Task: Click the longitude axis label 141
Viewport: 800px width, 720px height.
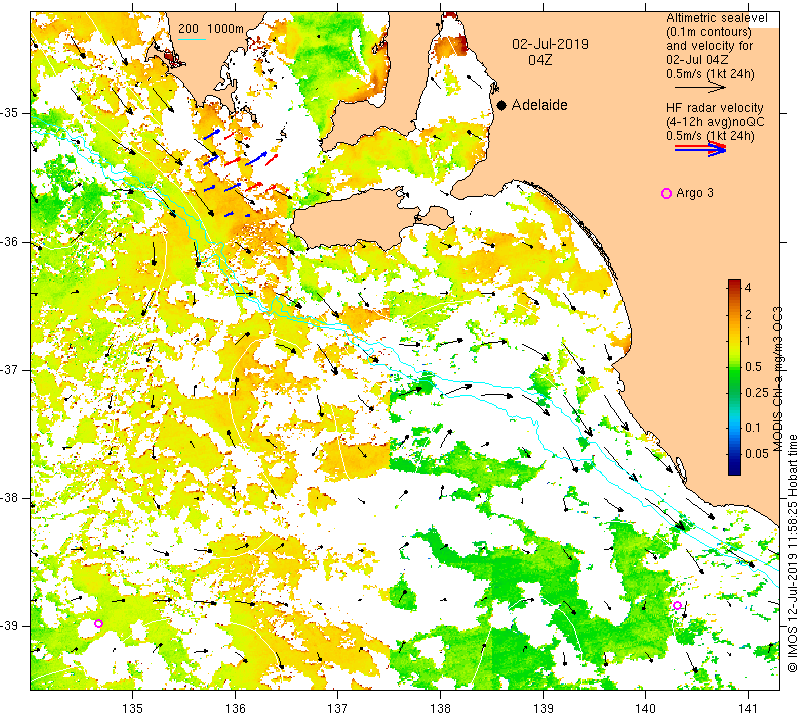Action: tap(748, 709)
